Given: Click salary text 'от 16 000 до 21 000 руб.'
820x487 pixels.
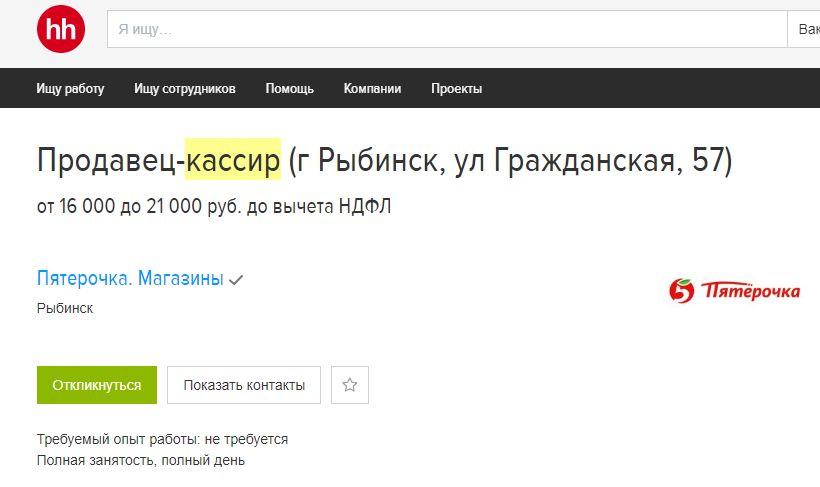Looking at the screenshot, I should [139, 206].
